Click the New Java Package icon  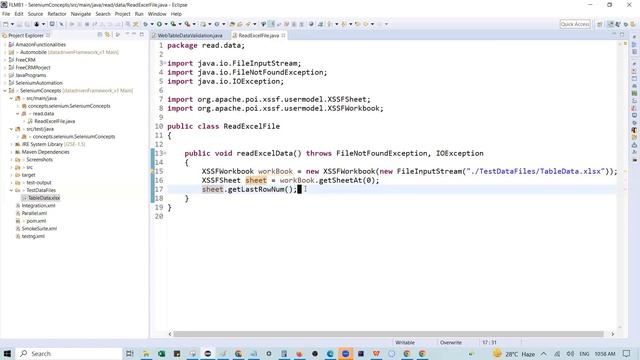(203, 24)
